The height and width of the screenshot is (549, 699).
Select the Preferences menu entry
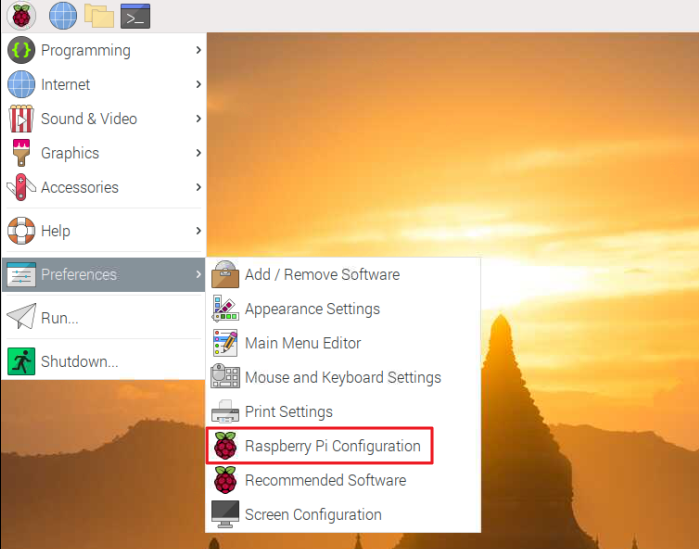(103, 274)
